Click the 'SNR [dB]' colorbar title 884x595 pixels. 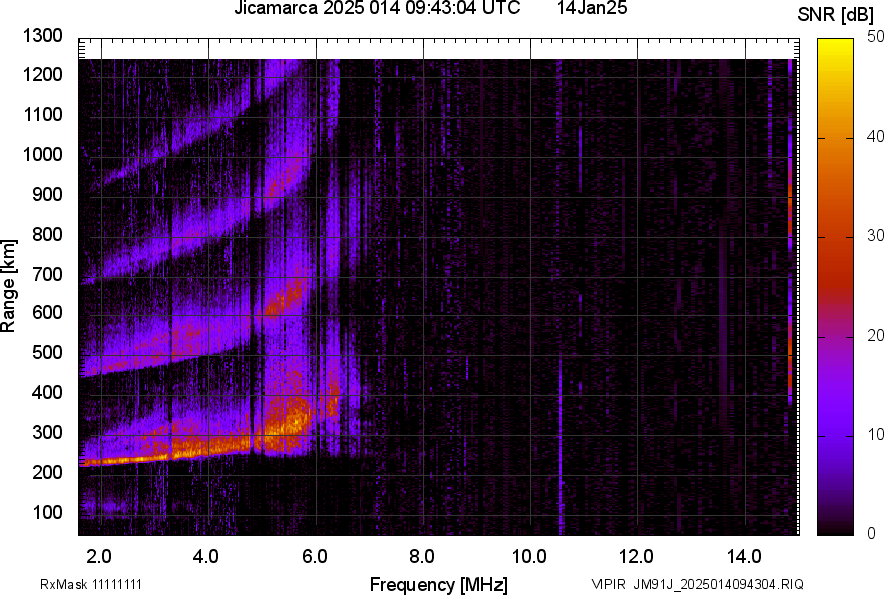tap(836, 15)
